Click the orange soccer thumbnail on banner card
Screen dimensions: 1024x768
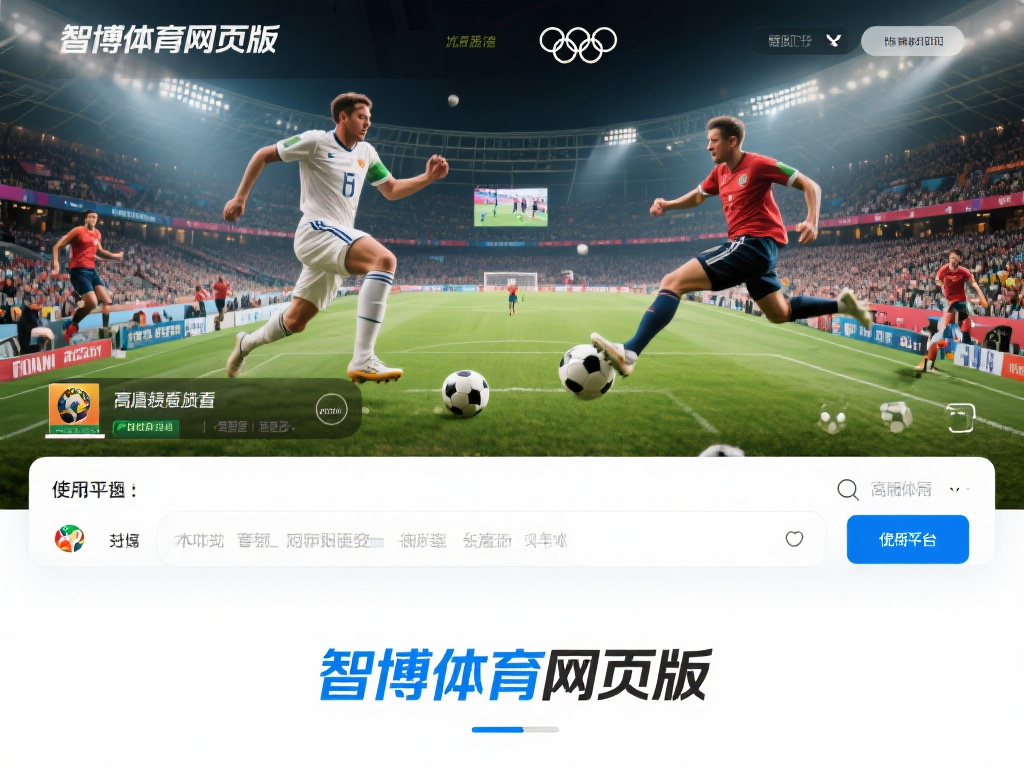click(74, 409)
